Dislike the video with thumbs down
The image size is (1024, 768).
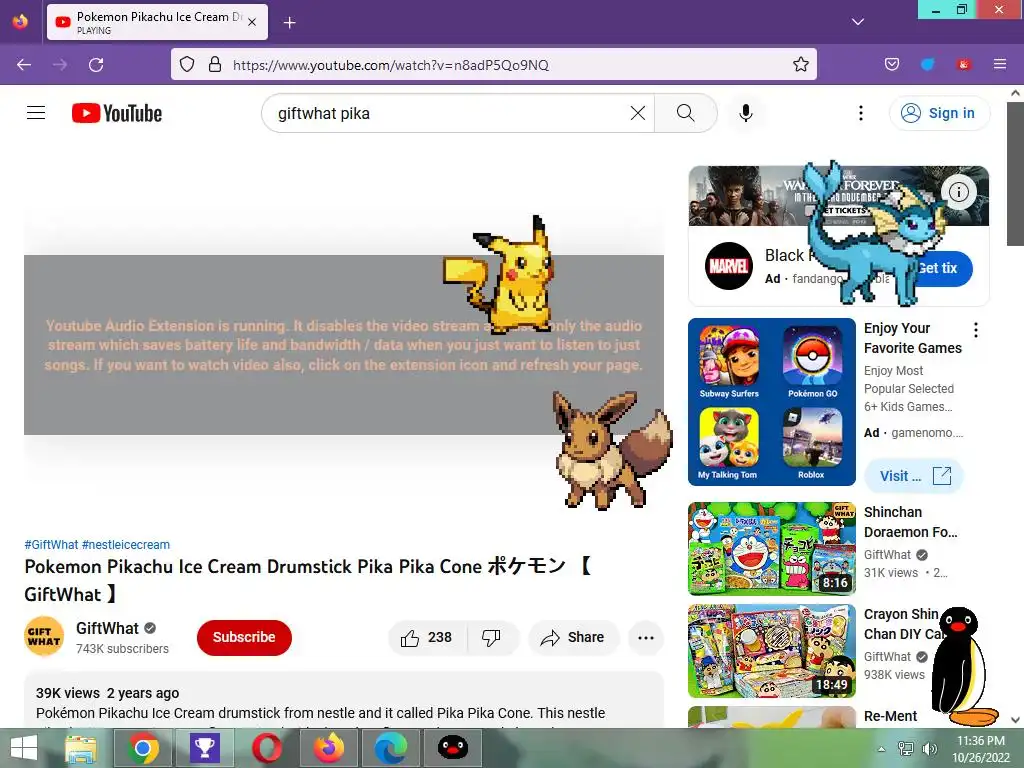click(x=491, y=637)
